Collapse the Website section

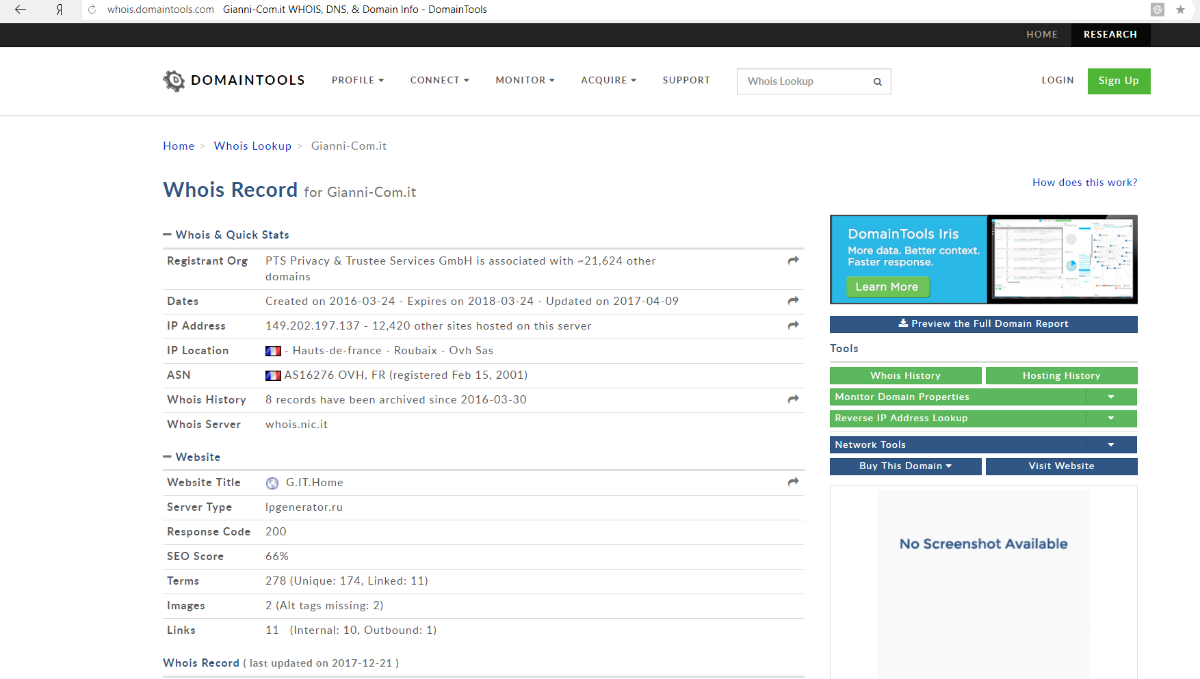pos(192,457)
